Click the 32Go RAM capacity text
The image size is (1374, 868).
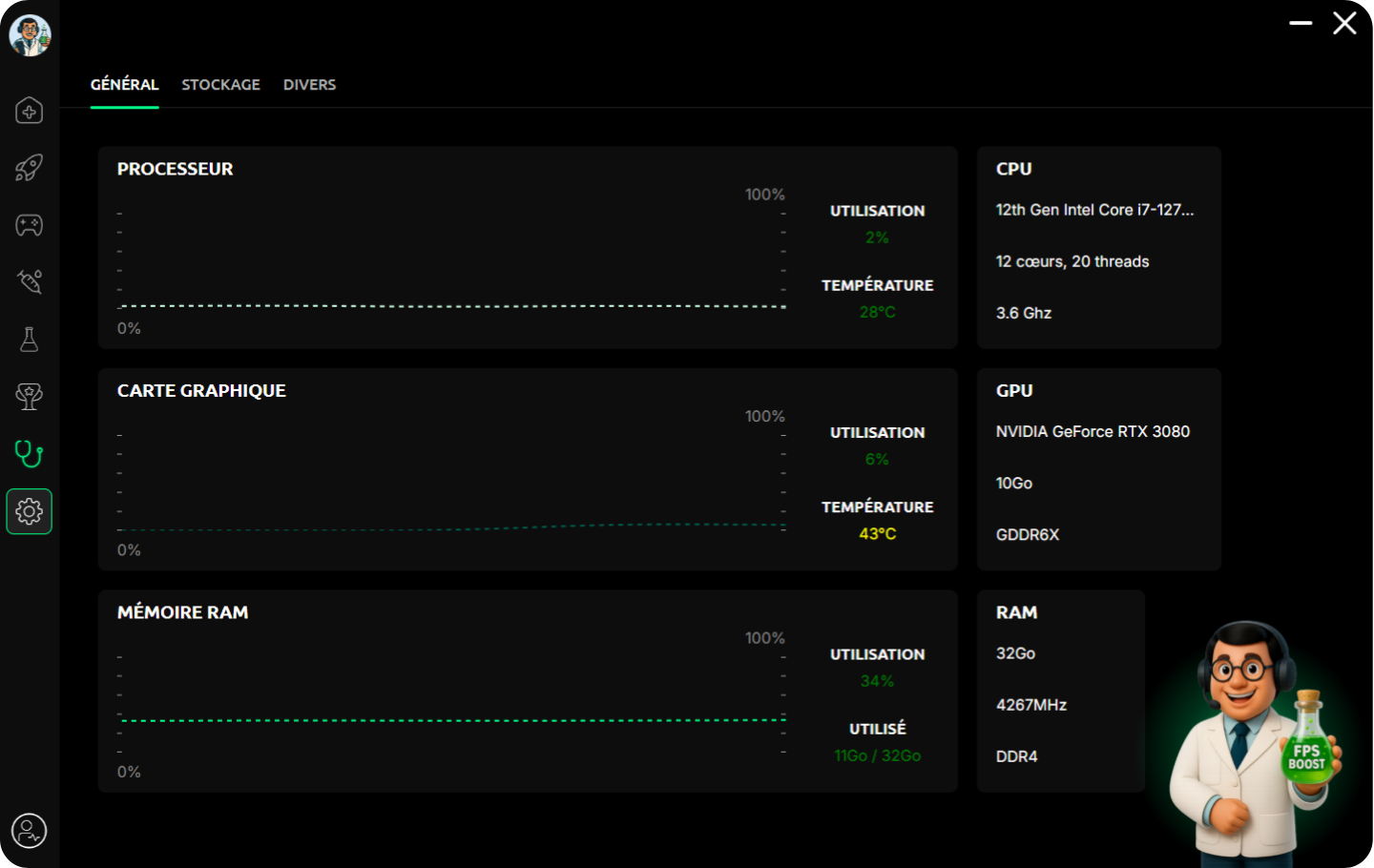[1015, 653]
